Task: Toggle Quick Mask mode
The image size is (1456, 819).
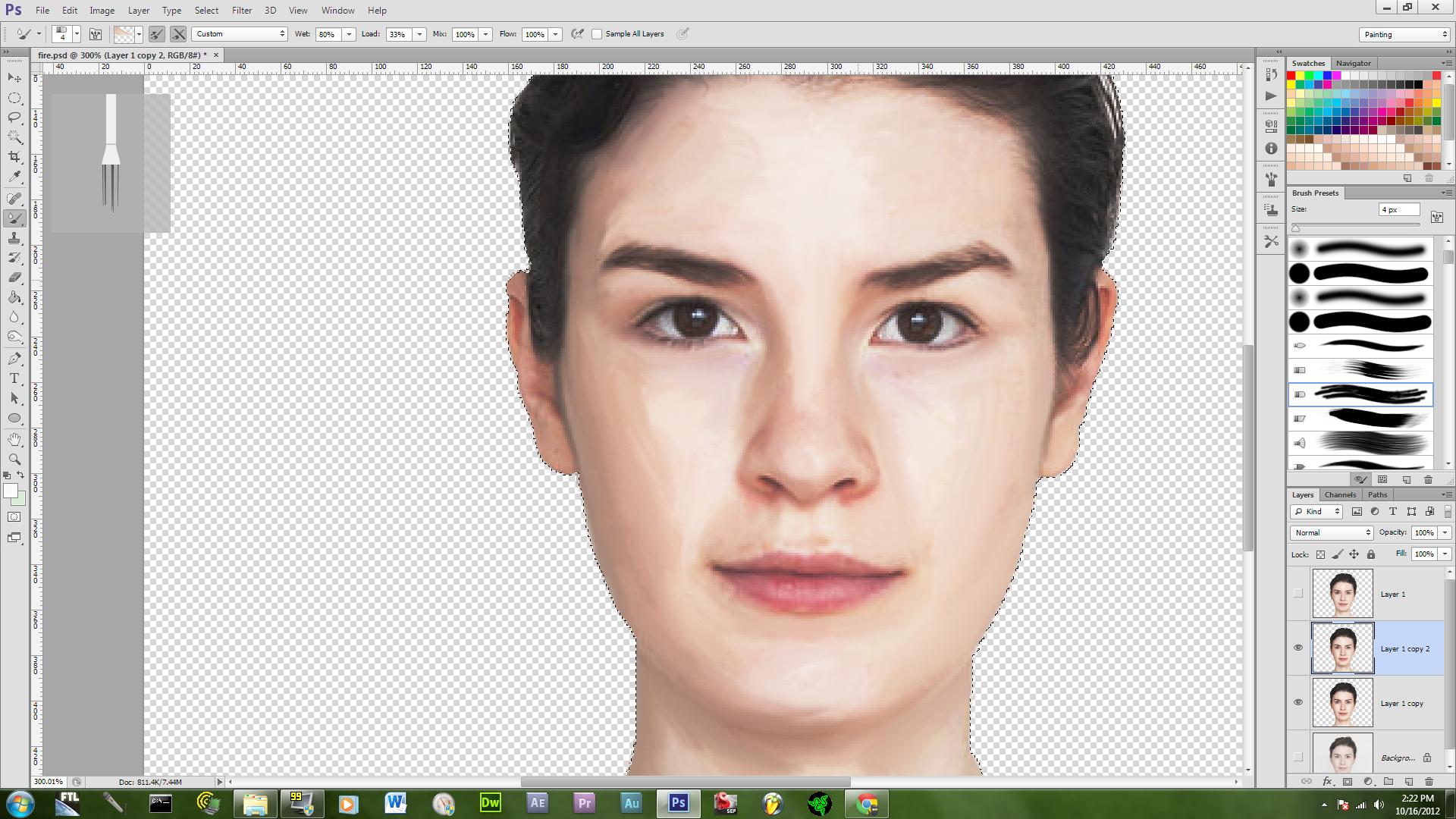Action: [x=14, y=517]
